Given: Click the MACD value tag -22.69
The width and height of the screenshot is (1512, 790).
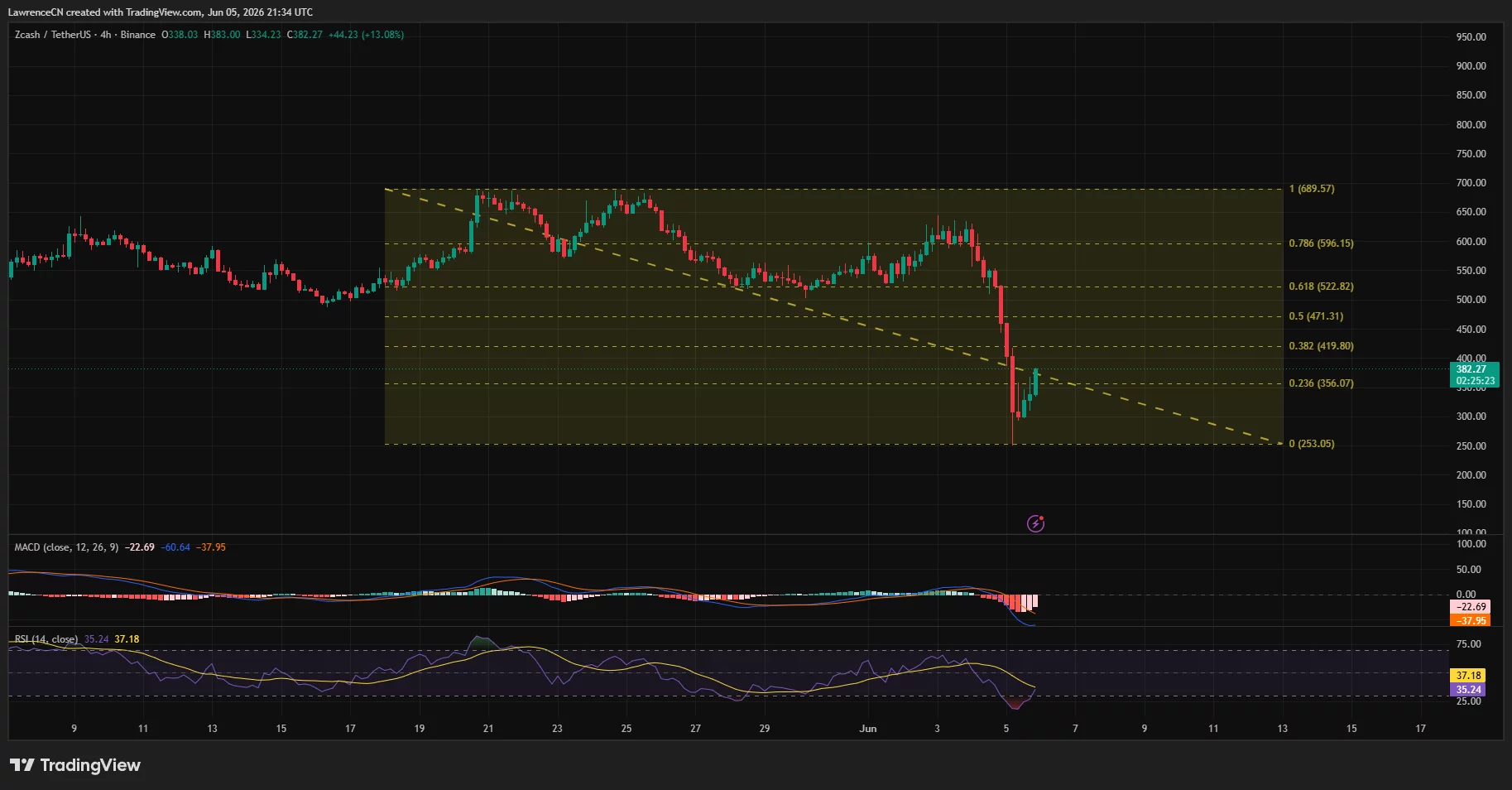Looking at the screenshot, I should point(1471,607).
